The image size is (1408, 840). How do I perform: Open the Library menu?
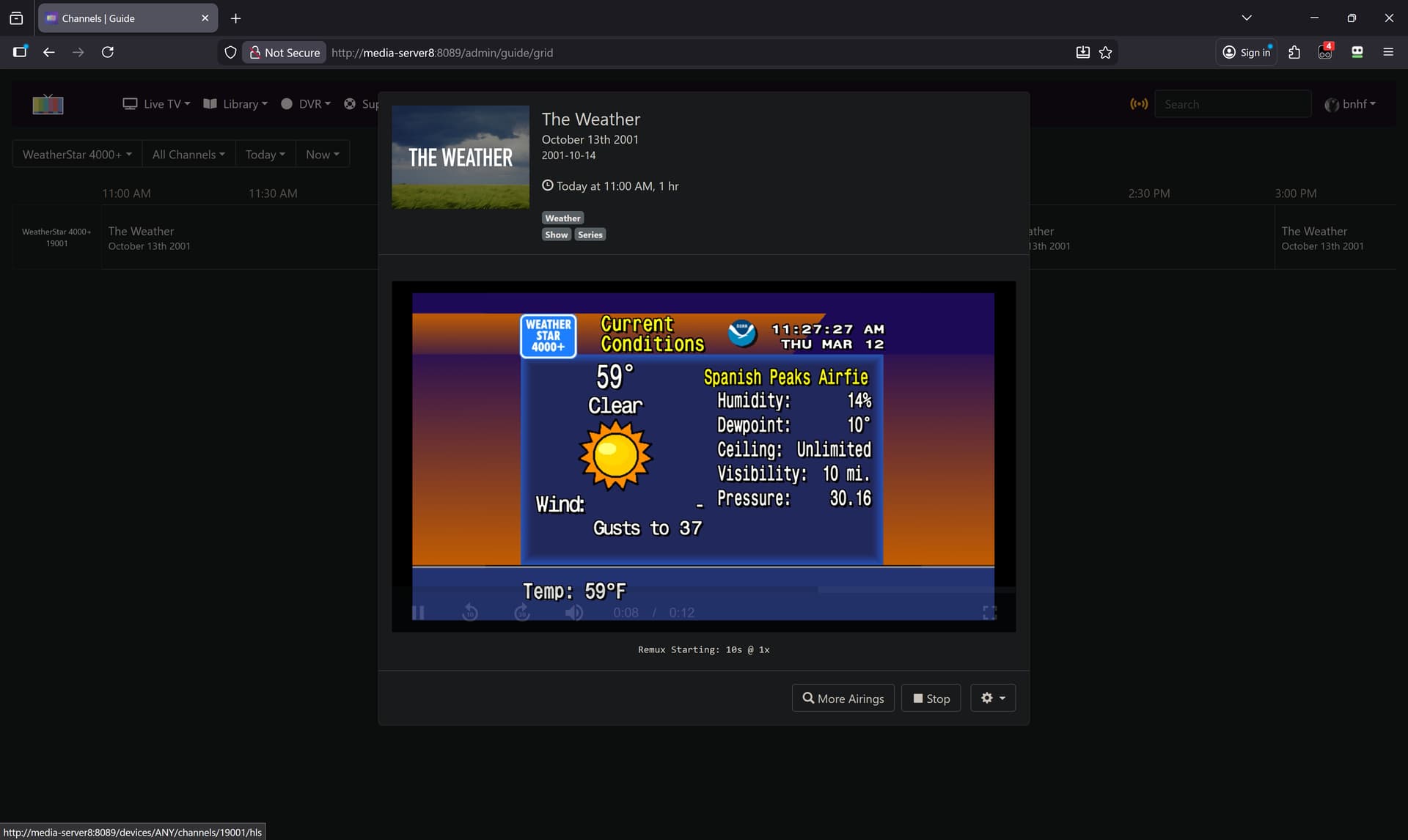pyautogui.click(x=235, y=104)
